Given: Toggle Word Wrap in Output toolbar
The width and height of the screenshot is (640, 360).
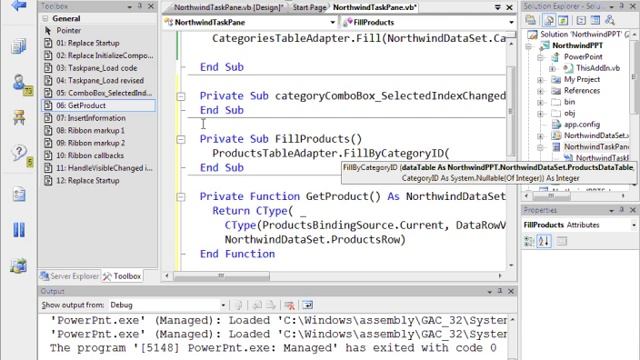Looking at the screenshot, I should coord(307,305).
